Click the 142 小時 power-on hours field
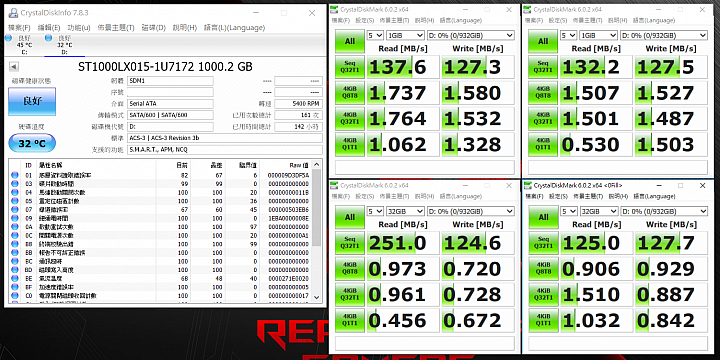The image size is (720, 360). [x=298, y=127]
